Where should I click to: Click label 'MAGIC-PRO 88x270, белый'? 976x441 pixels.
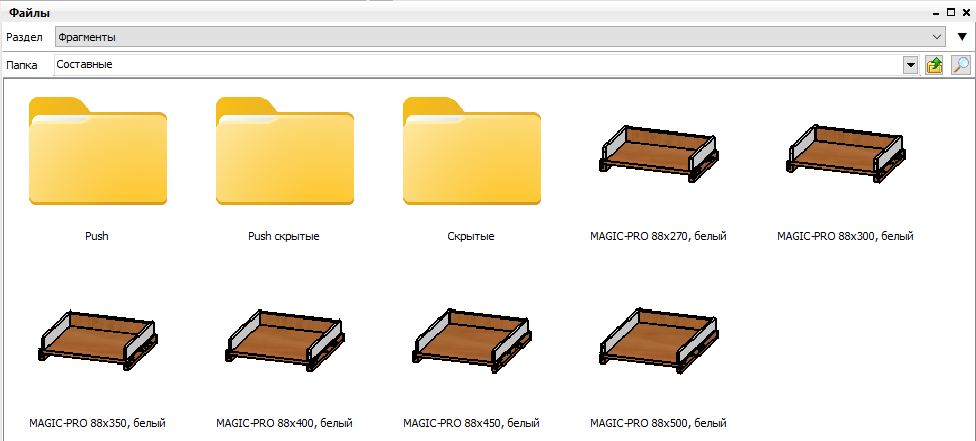point(659,237)
